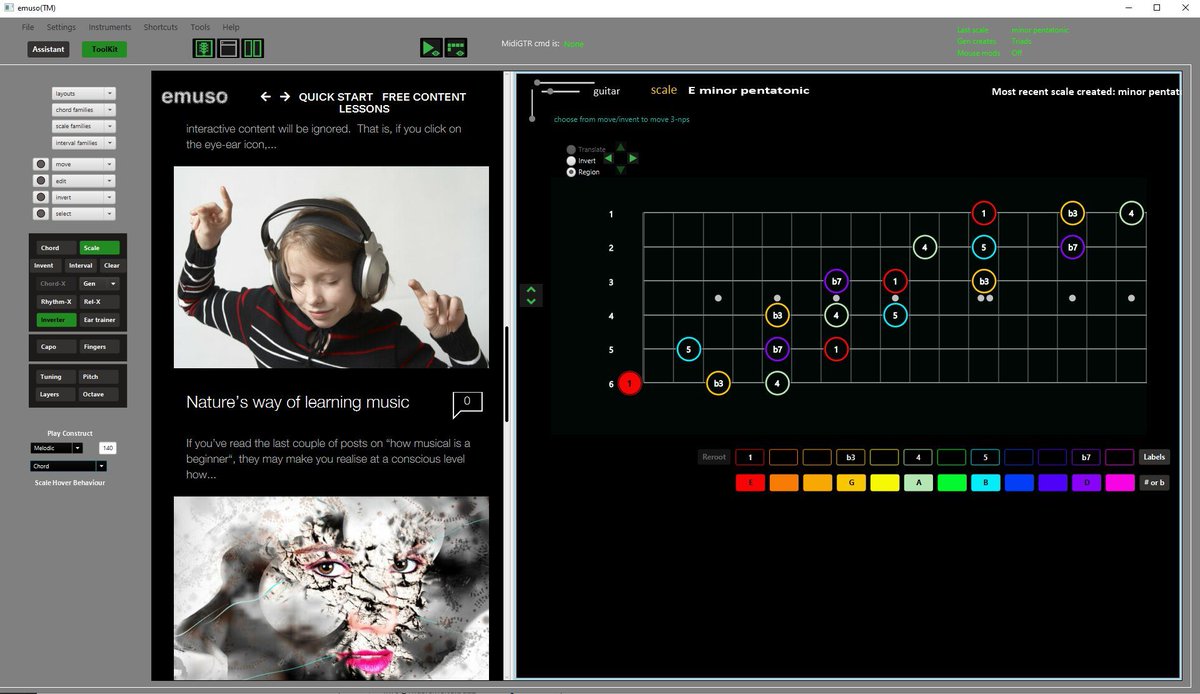Open the File menu
Viewport: 1200px width, 694px height.
coord(27,27)
